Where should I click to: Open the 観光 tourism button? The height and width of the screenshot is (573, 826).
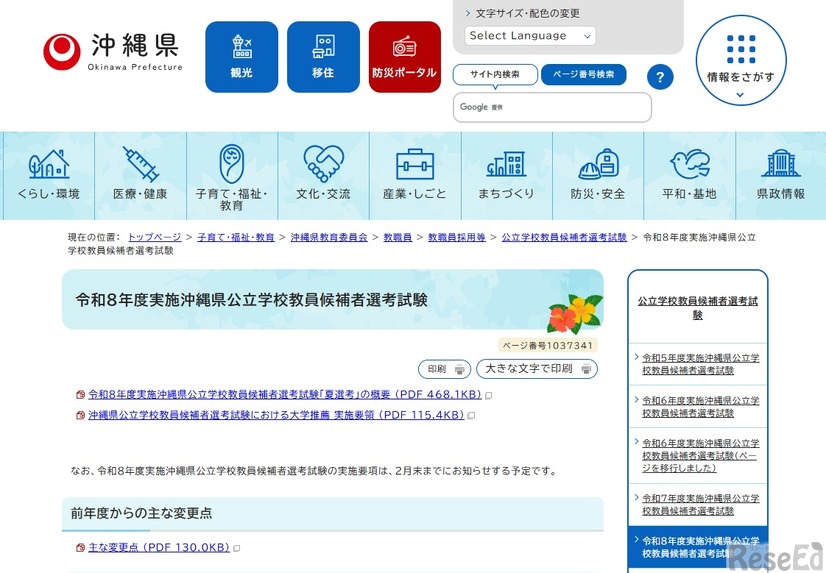[x=241, y=57]
